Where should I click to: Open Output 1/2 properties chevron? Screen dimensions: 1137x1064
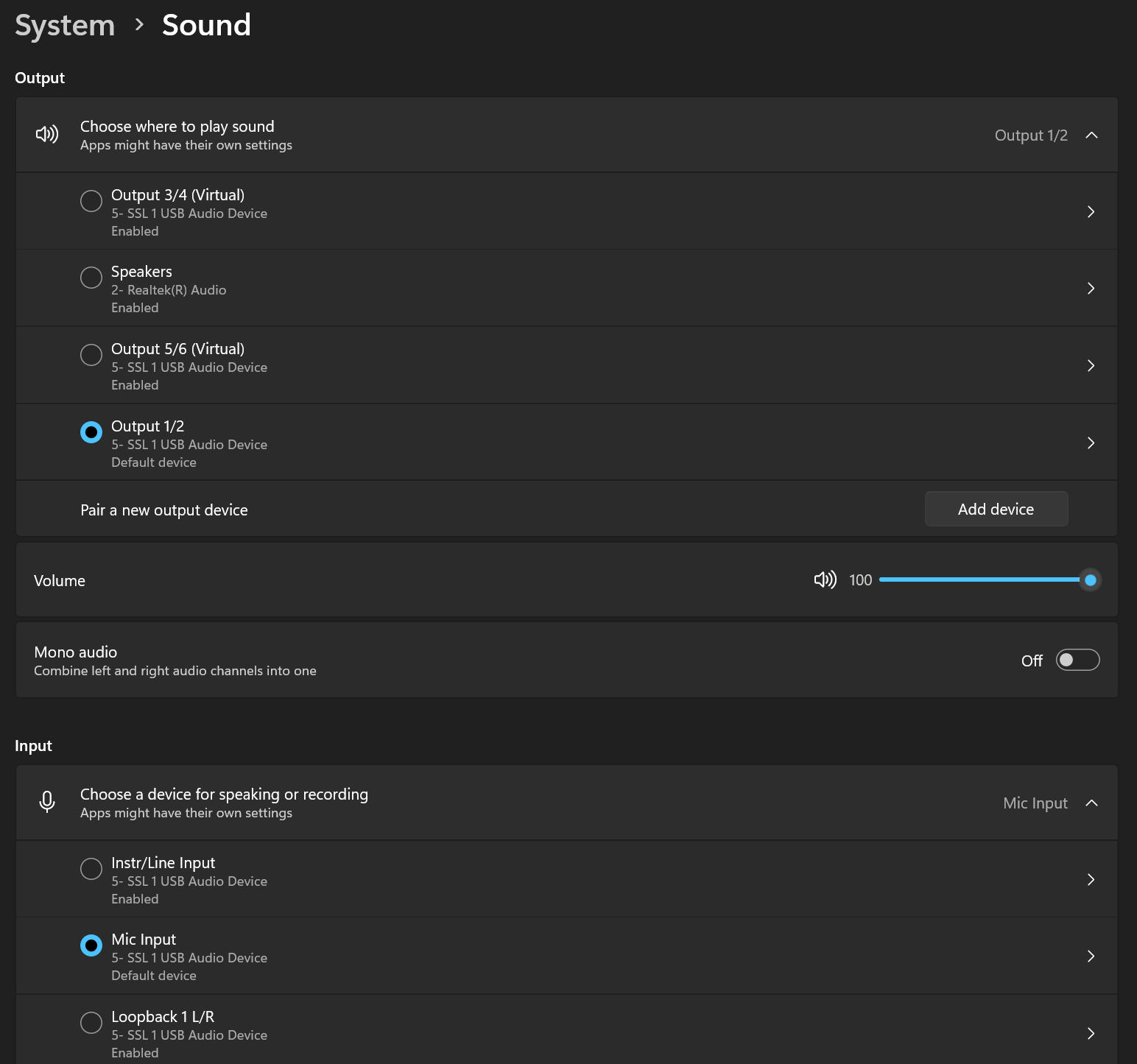[x=1091, y=443]
